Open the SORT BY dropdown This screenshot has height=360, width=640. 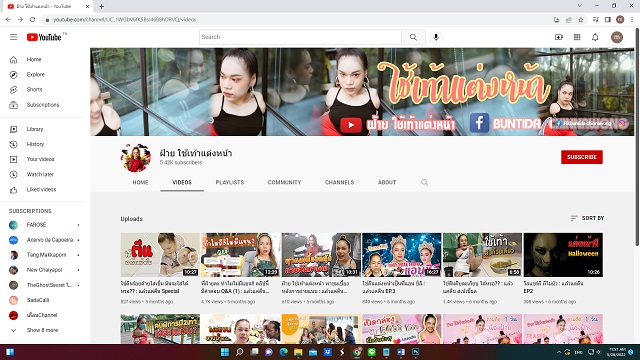click(x=587, y=218)
